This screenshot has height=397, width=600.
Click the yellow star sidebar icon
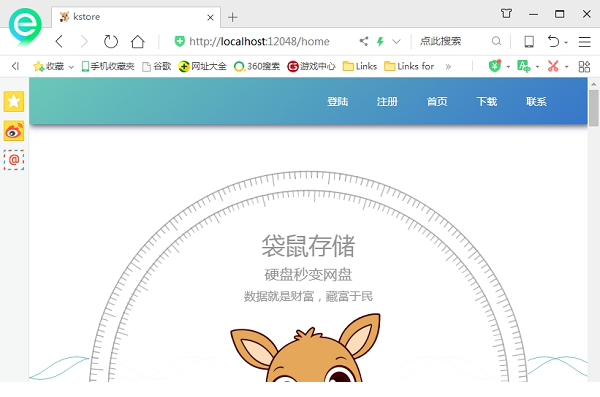click(14, 101)
